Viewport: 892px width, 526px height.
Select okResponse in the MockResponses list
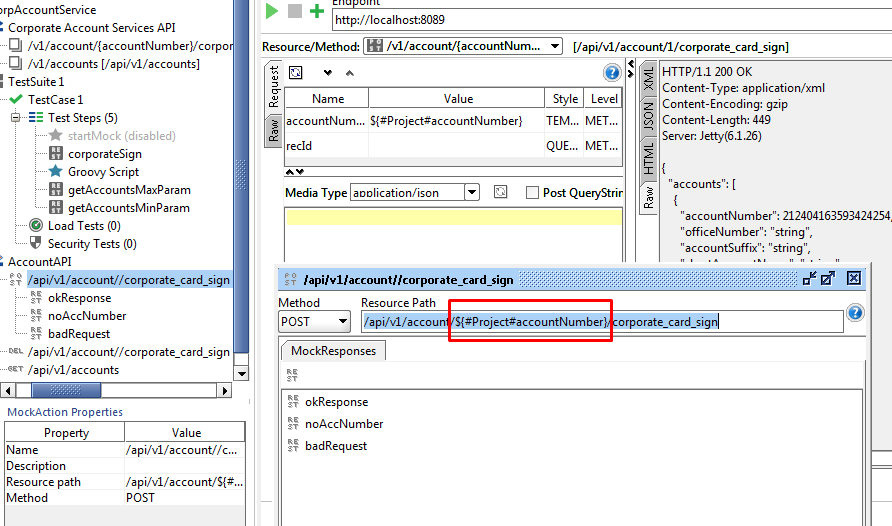tap(336, 402)
